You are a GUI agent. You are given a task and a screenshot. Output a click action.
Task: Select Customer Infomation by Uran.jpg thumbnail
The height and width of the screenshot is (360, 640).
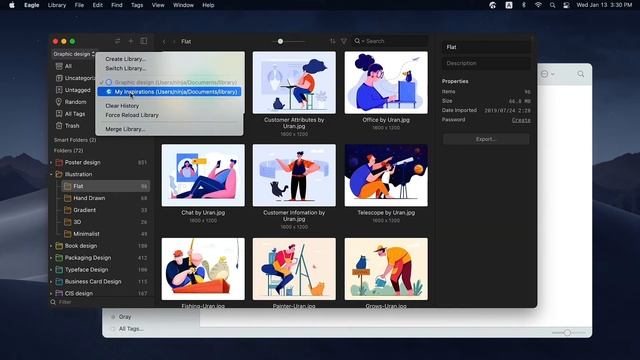[x=294, y=175]
